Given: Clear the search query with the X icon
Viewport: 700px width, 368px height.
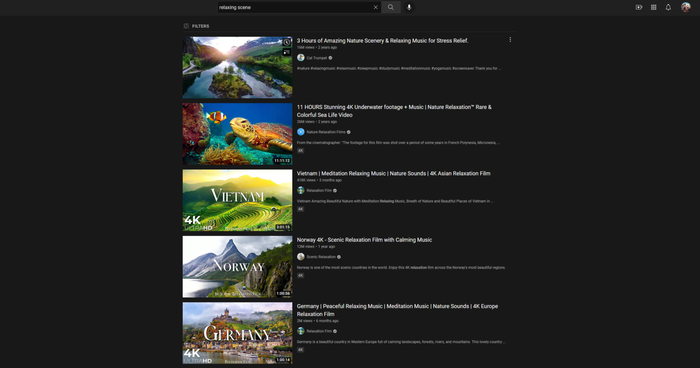Looking at the screenshot, I should (375, 7).
